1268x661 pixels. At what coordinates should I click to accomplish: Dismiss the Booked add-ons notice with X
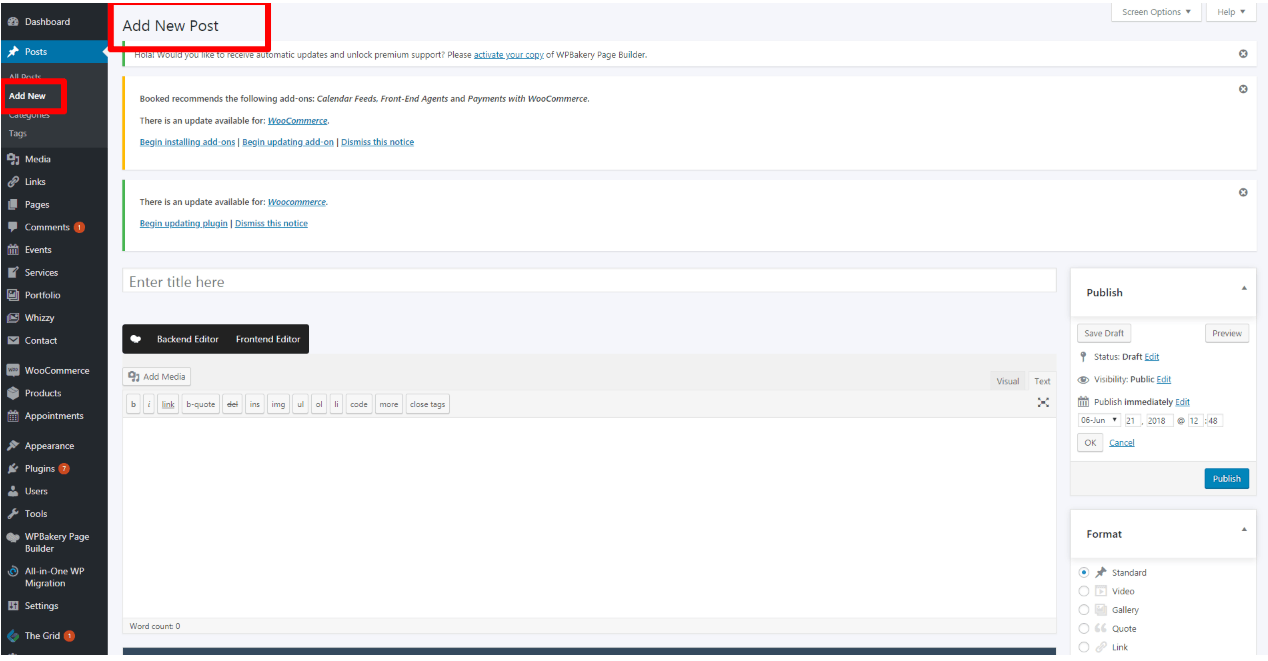point(1243,89)
